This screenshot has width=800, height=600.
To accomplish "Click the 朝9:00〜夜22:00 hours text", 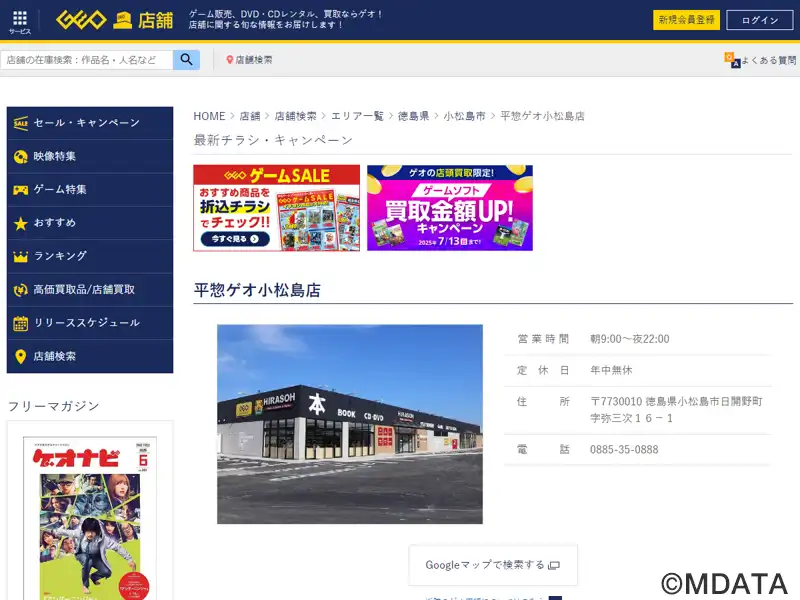I will pyautogui.click(x=630, y=339).
